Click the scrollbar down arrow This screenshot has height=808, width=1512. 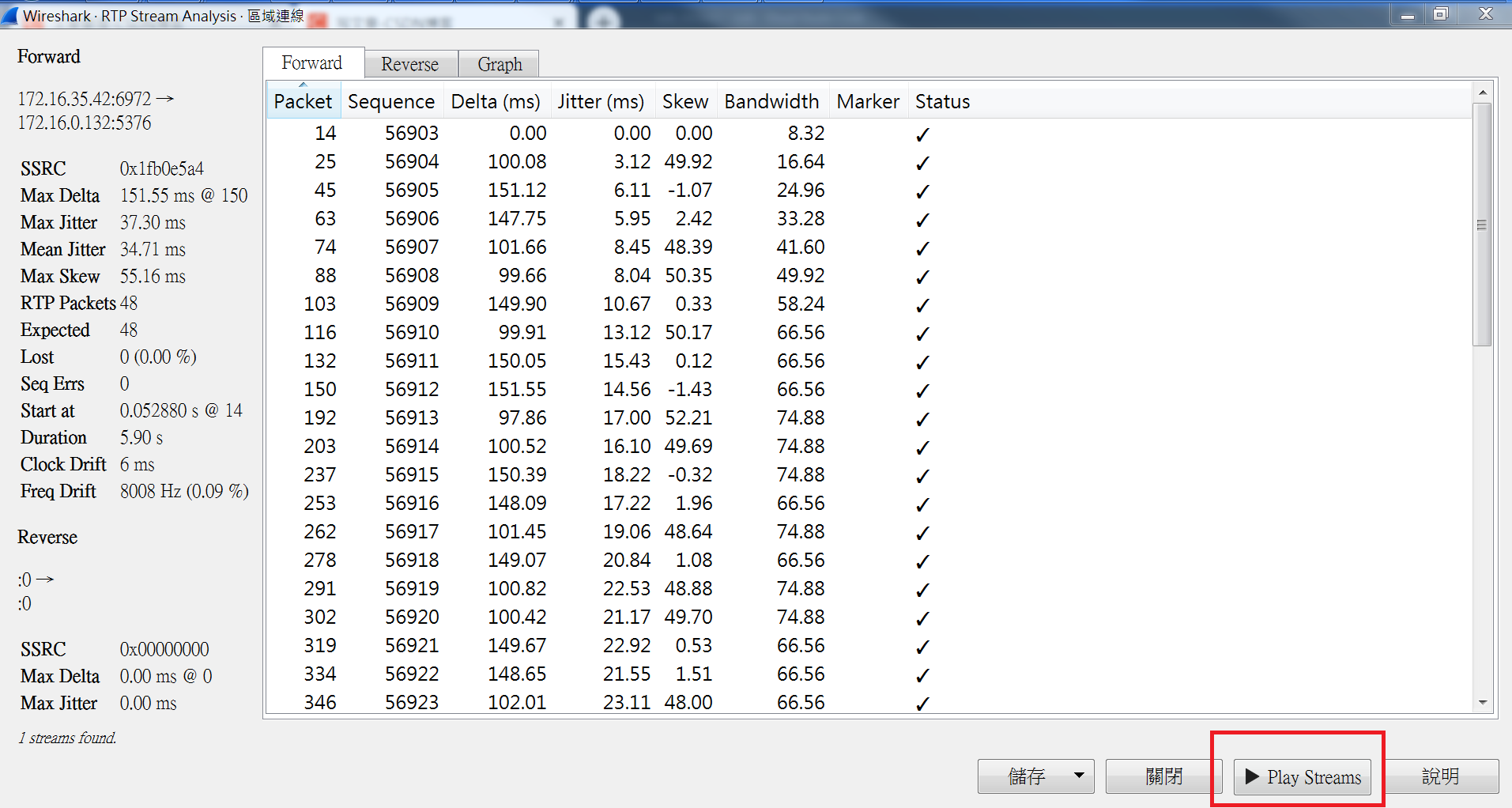point(1484,702)
